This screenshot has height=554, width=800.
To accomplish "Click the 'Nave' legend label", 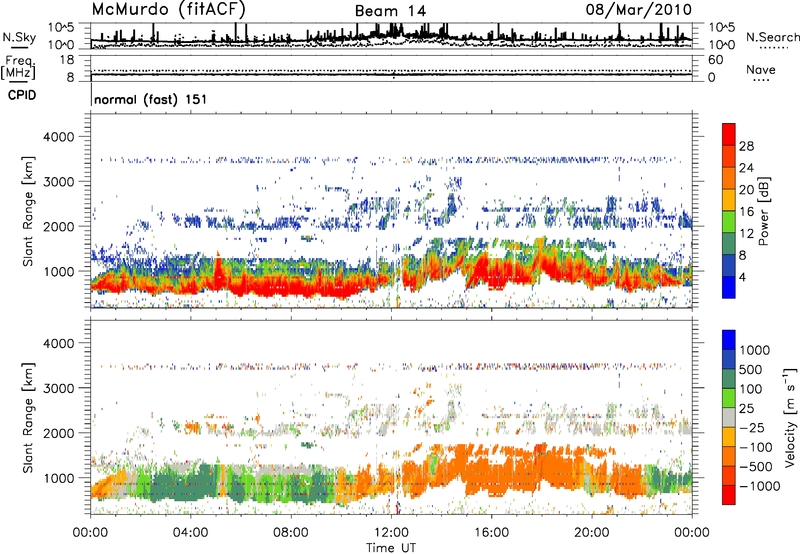I will point(761,70).
